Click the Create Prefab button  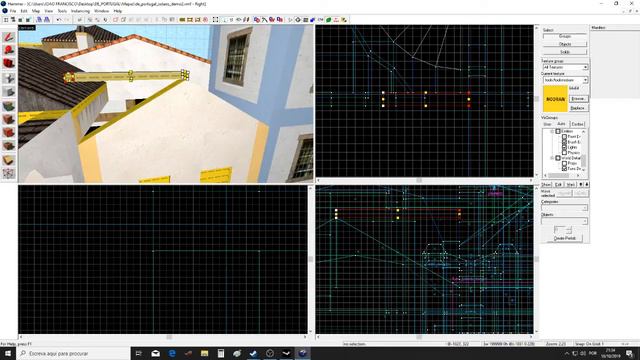pos(565,238)
